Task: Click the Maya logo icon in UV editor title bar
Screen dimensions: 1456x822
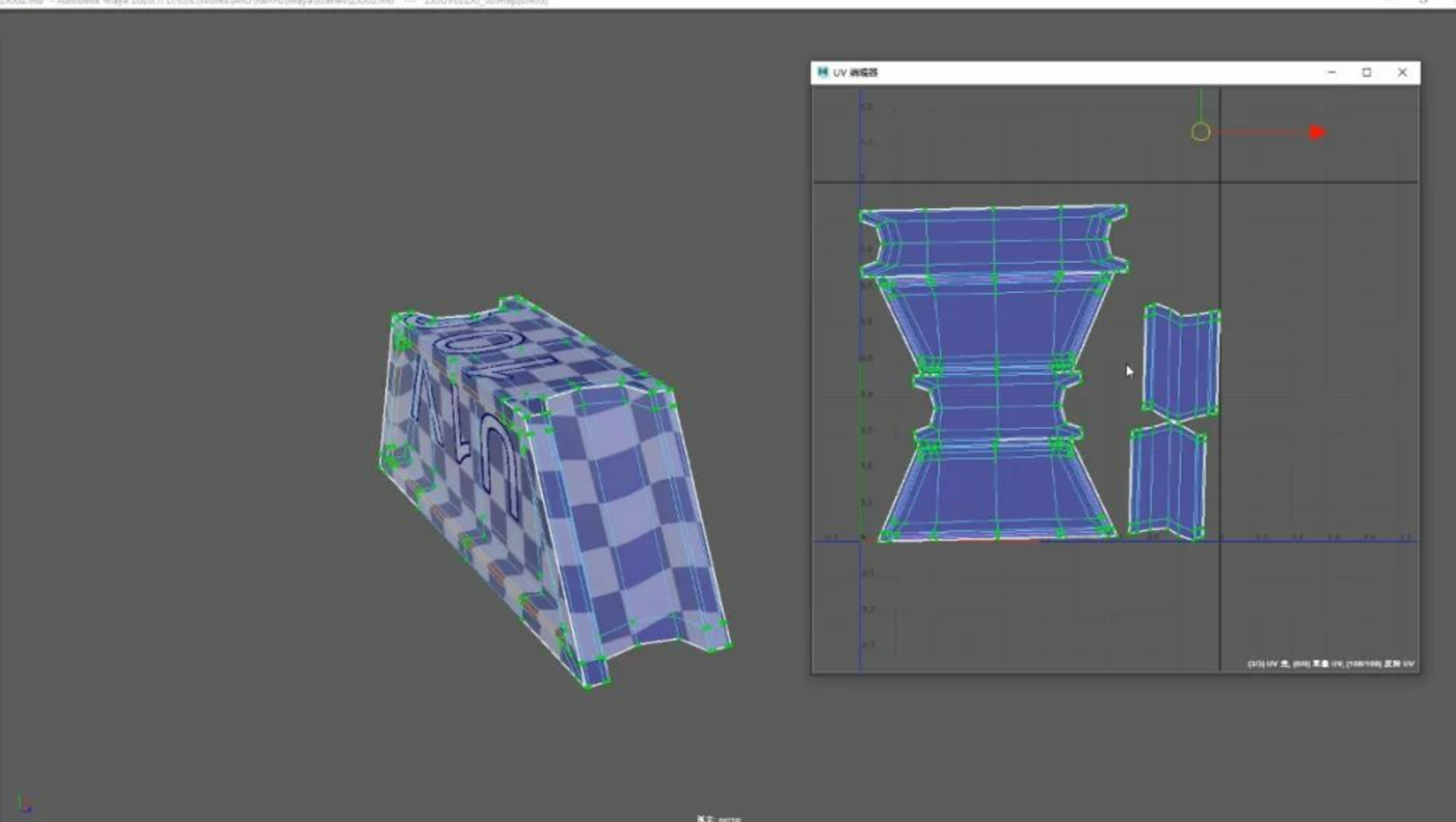Action: pyautogui.click(x=823, y=72)
